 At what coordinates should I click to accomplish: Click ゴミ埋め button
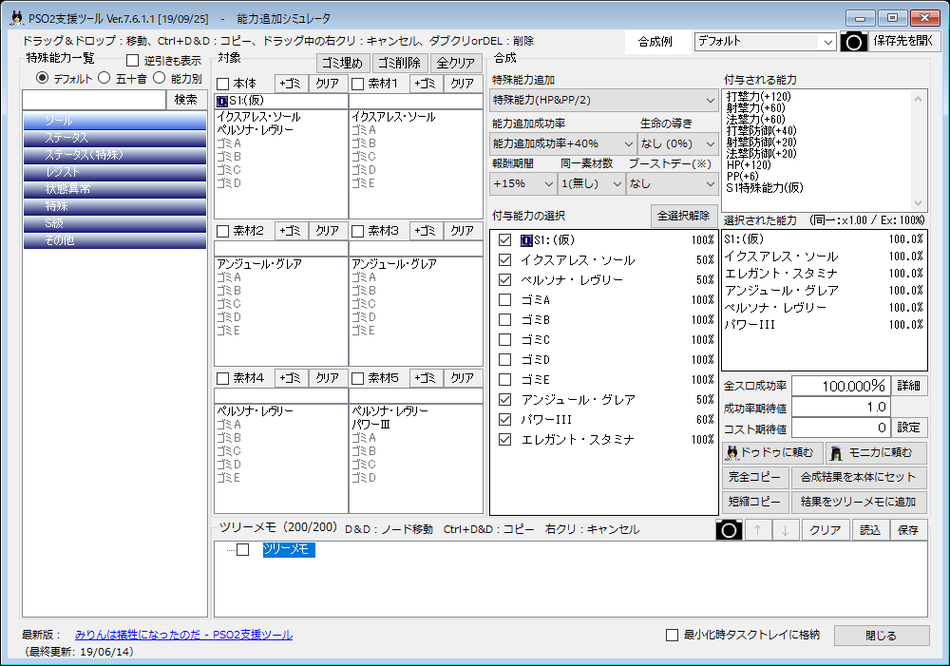[x=342, y=63]
